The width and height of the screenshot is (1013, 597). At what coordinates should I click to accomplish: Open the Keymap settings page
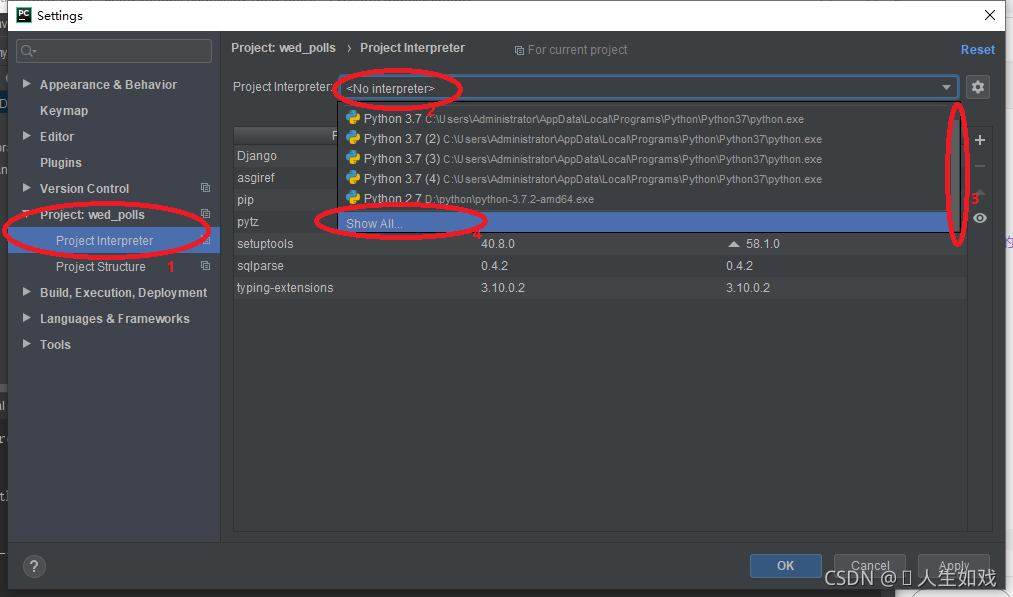64,110
